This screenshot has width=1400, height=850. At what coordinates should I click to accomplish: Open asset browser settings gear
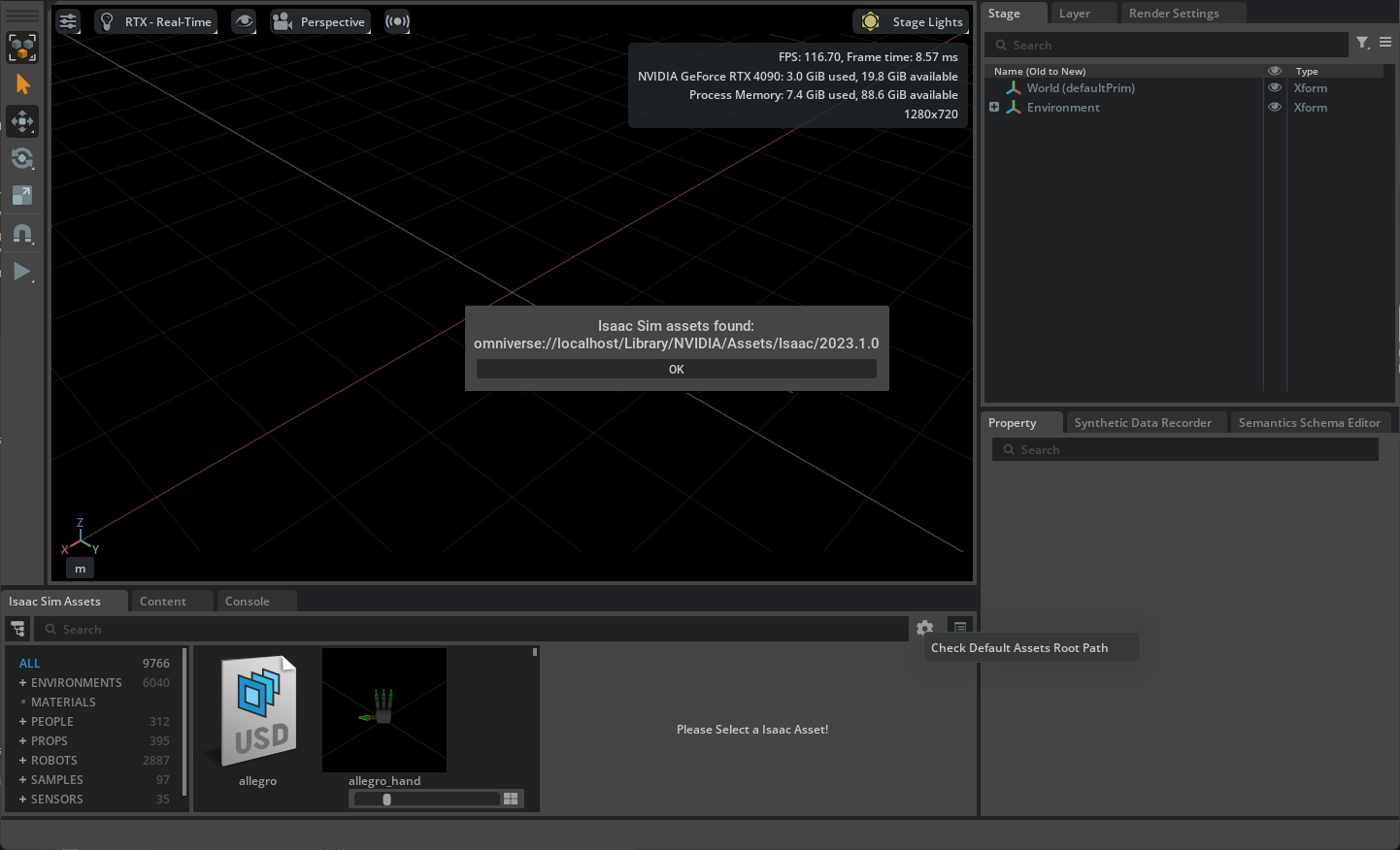924,629
